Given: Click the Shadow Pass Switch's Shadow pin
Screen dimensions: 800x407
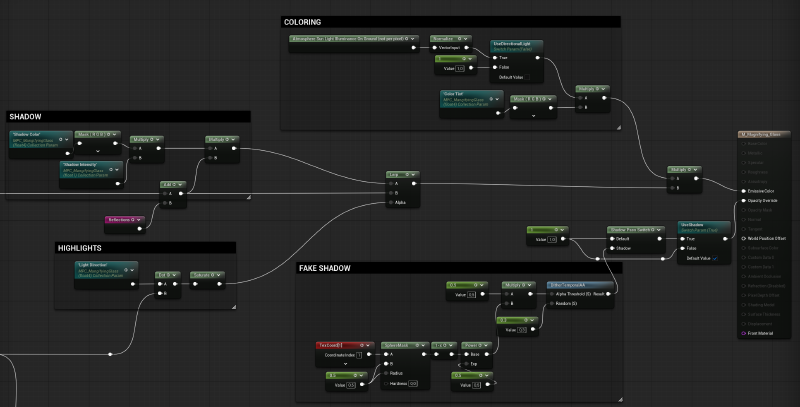Looking at the screenshot, I should 610,248.
